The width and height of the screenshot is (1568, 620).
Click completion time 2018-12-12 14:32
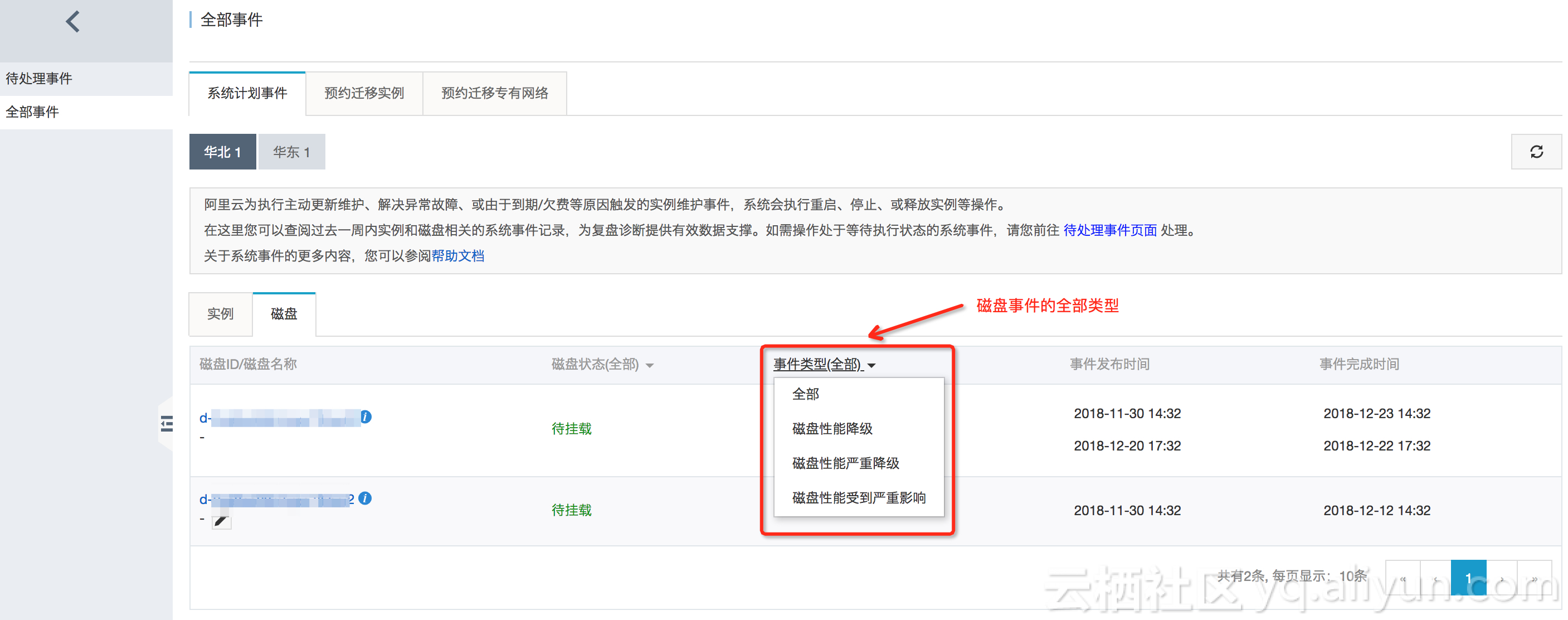click(1376, 510)
